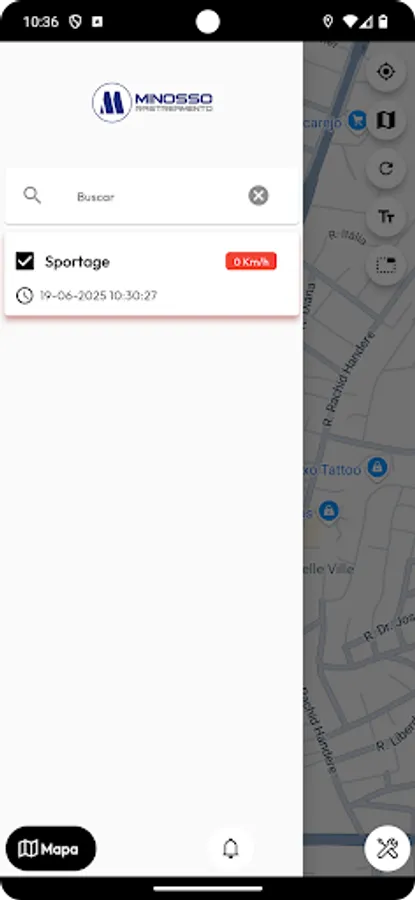Viewport: 415px width, 900px height.
Task: Open the tools wrench button
Action: click(x=387, y=848)
